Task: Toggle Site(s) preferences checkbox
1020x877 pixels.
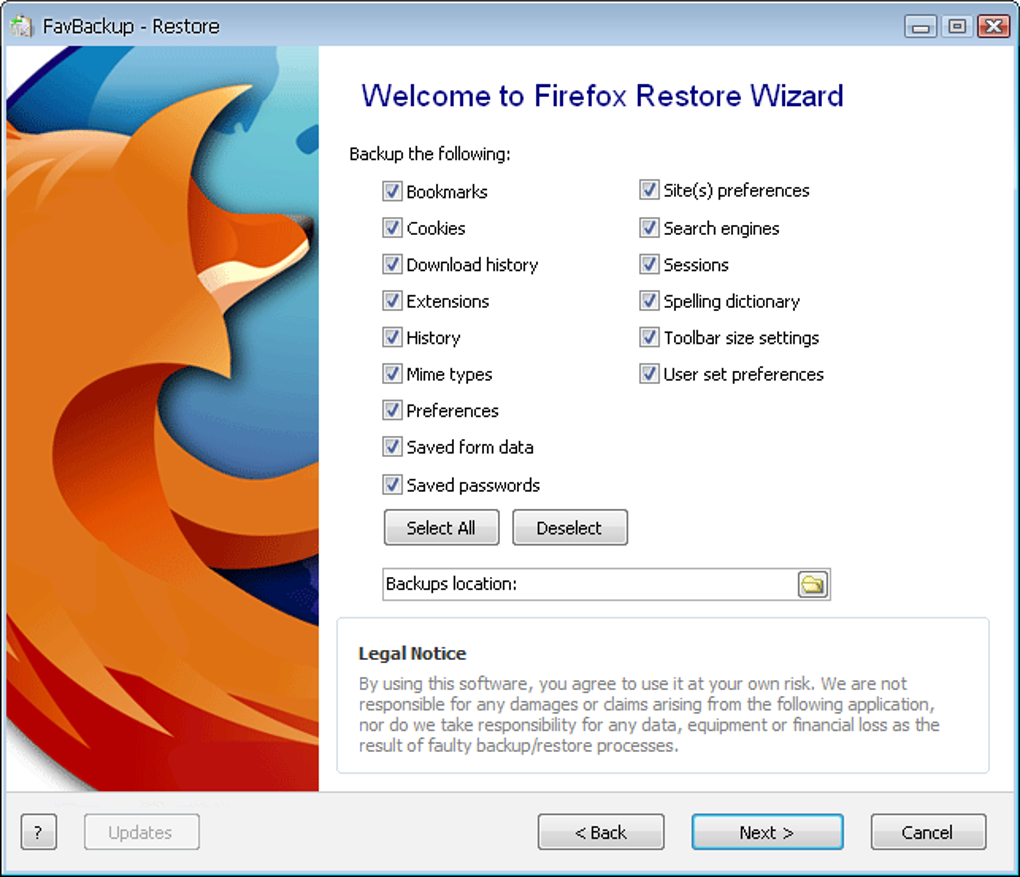Action: (x=649, y=190)
